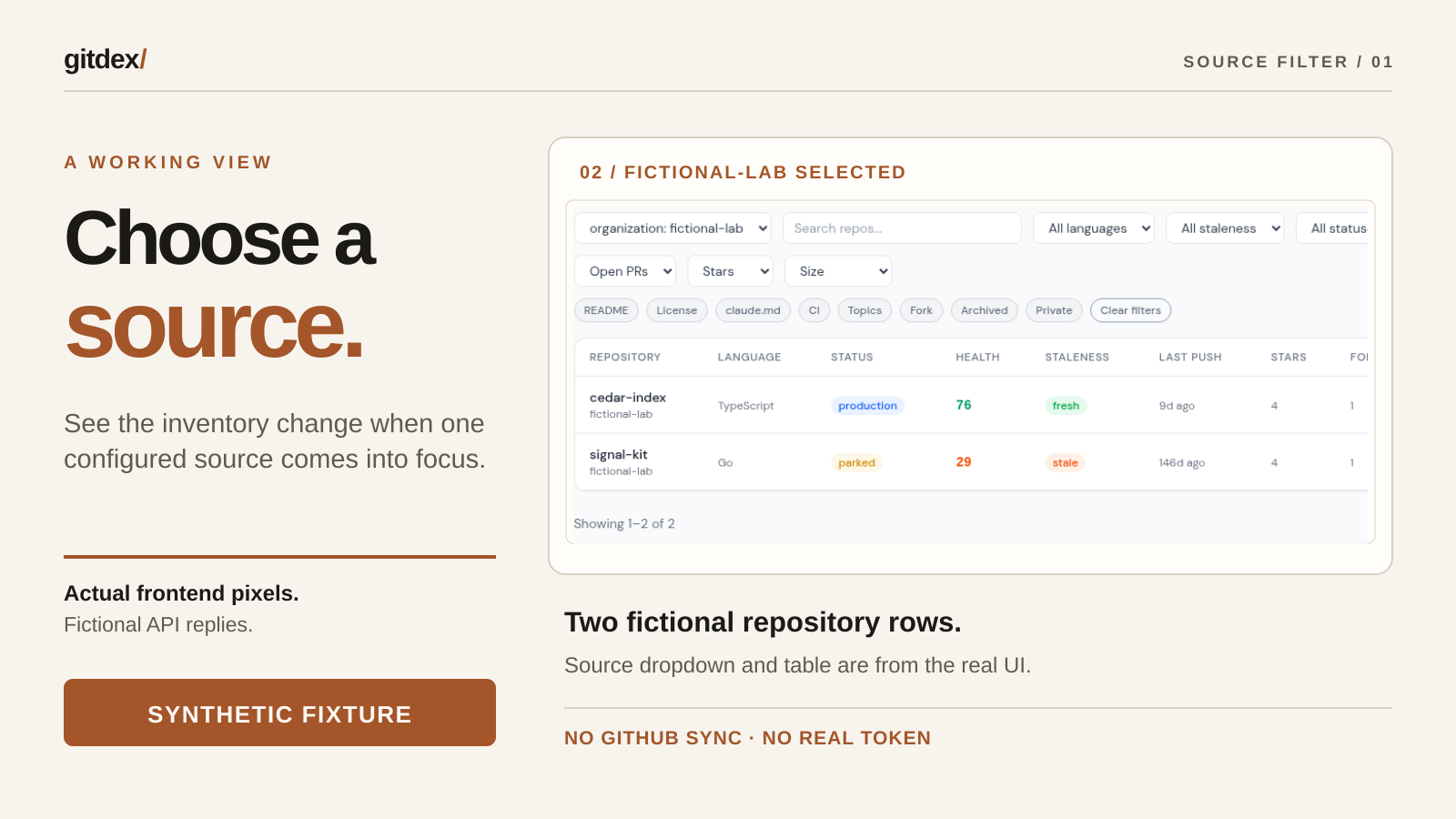Click the fresh staleness badge
The height and width of the screenshot is (819, 1456).
tap(1066, 406)
